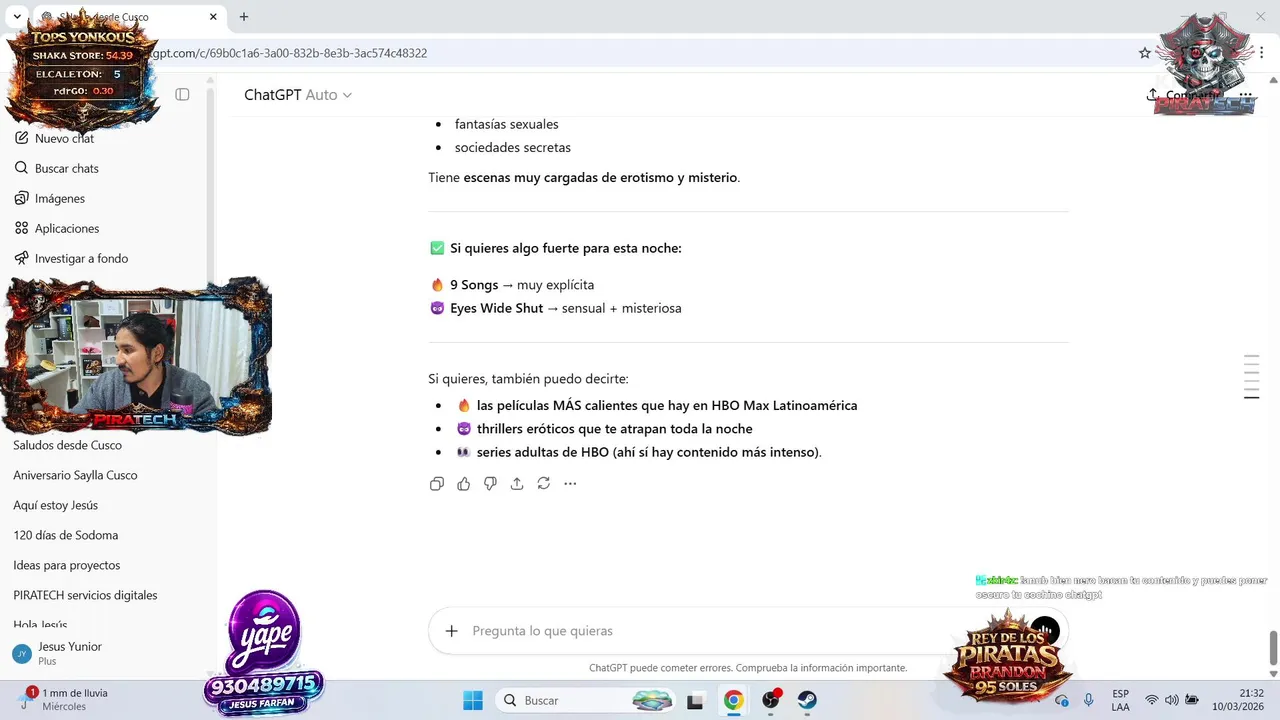Open taskbar app beside search highlights
The height and width of the screenshot is (720, 1280).
pos(696,700)
